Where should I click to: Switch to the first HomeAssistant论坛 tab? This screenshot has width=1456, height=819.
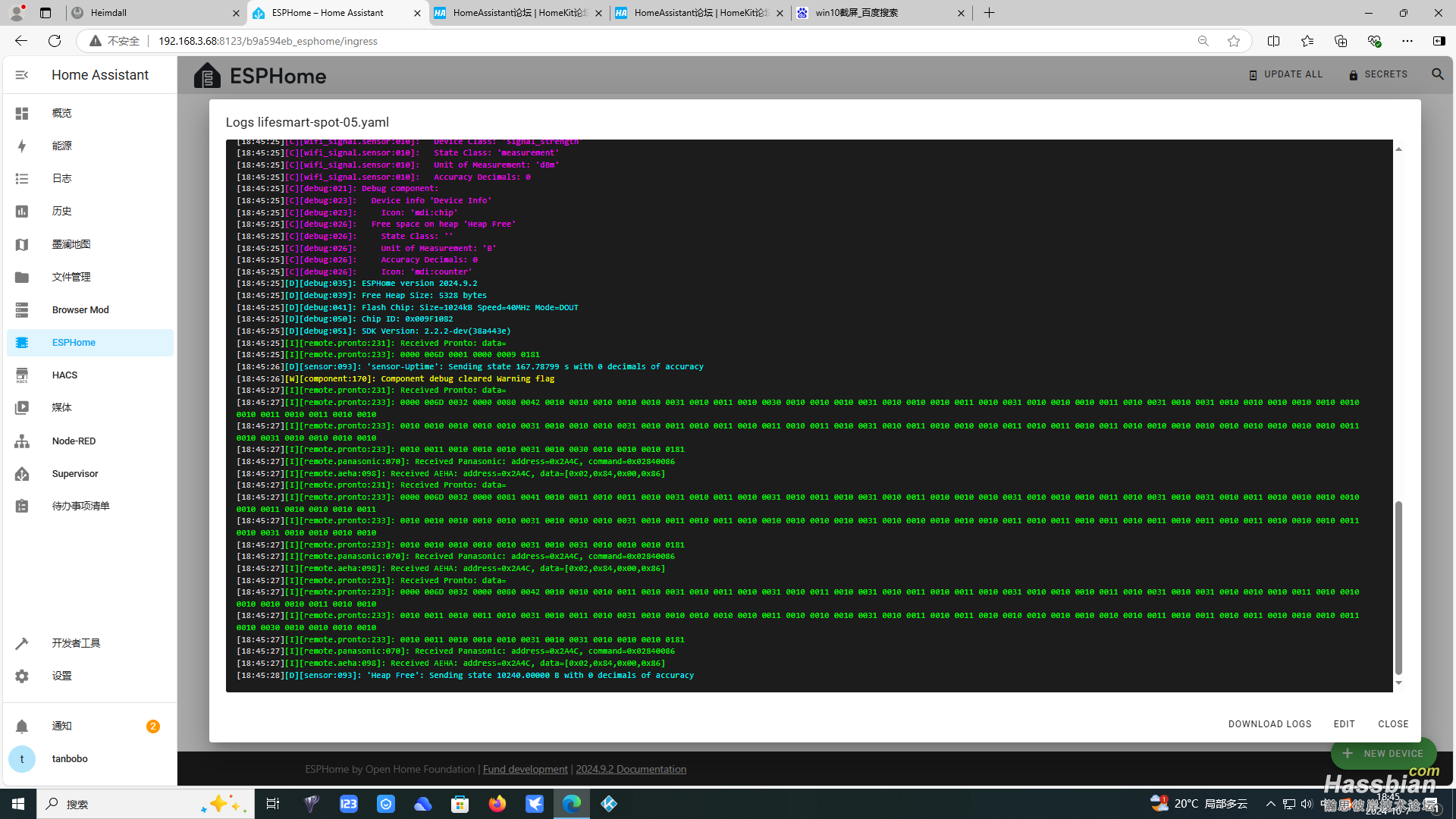[x=519, y=13]
